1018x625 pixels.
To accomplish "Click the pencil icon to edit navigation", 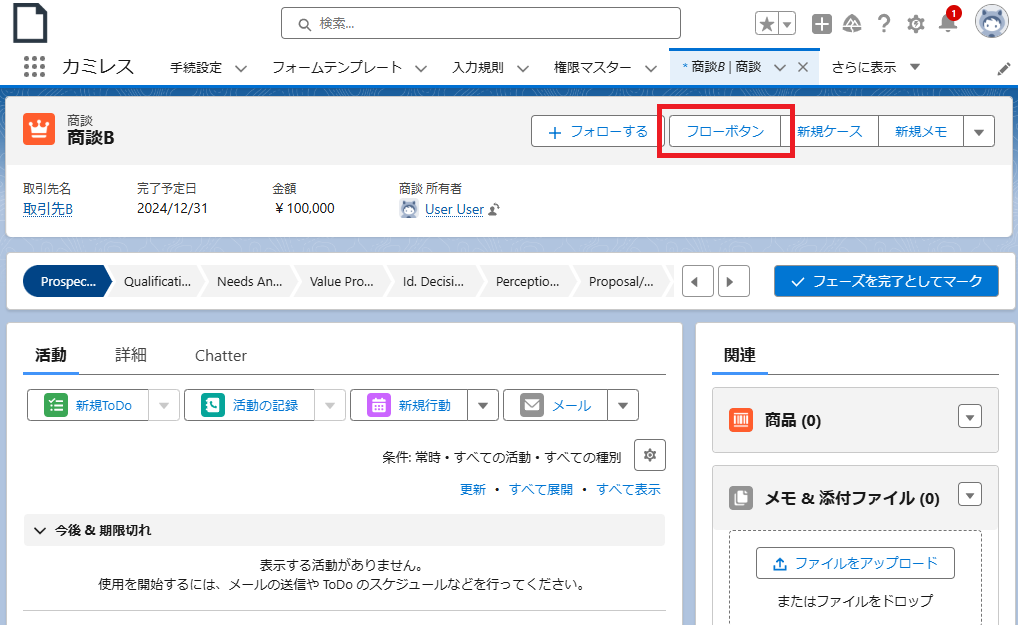I will [x=1004, y=68].
